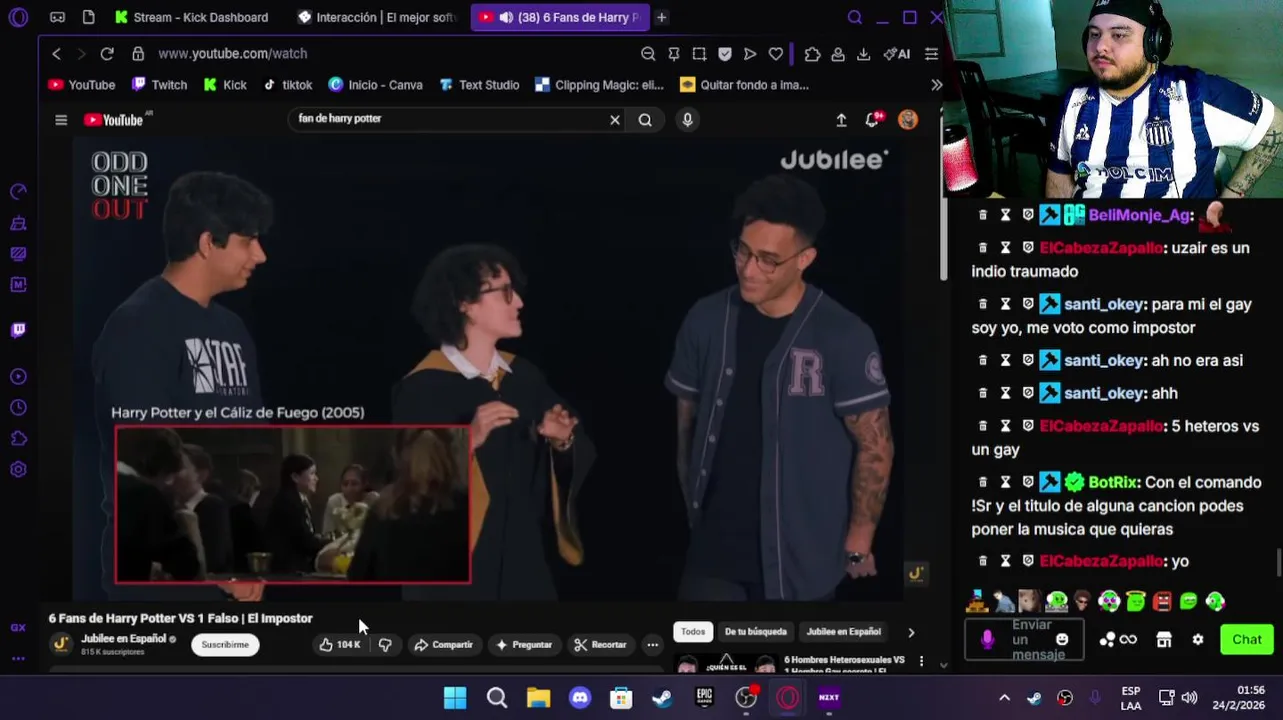1283x720 pixels.
Task: Open the tiktok bookmark
Action: pos(288,85)
